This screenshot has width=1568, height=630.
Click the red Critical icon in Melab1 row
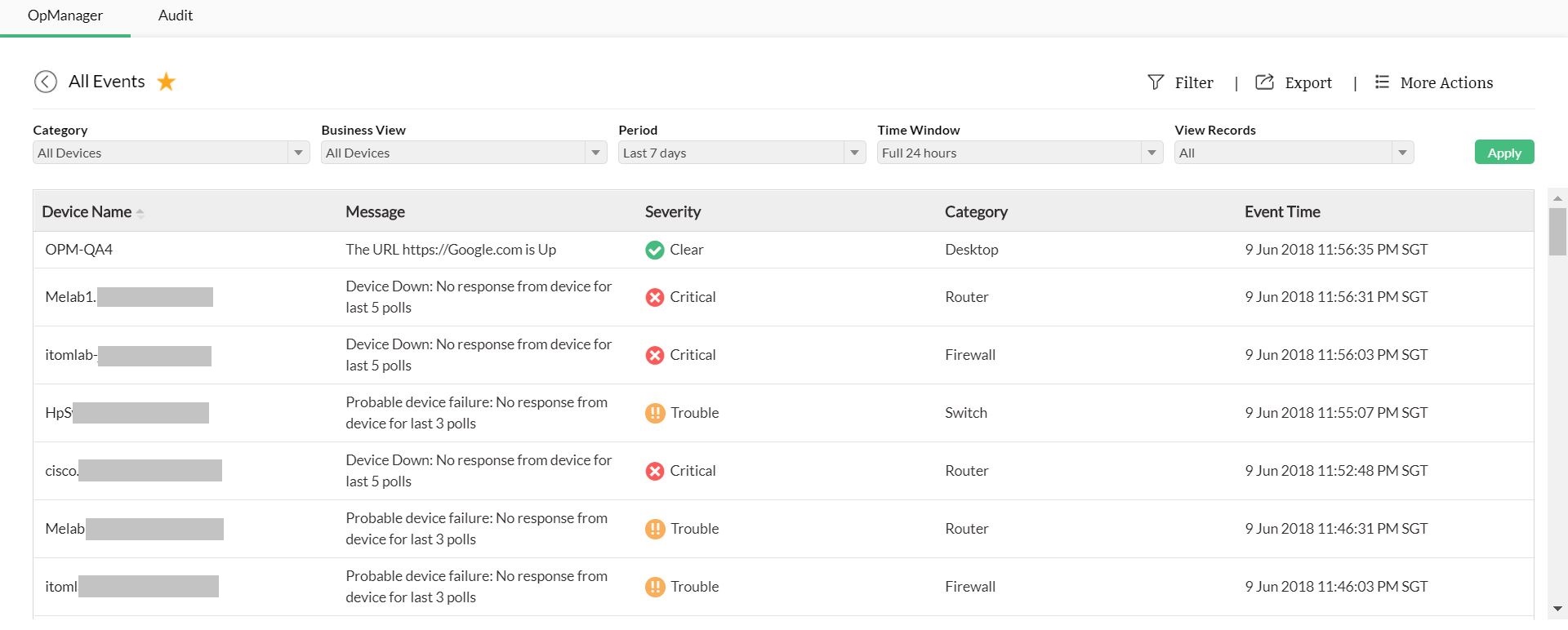click(x=654, y=298)
